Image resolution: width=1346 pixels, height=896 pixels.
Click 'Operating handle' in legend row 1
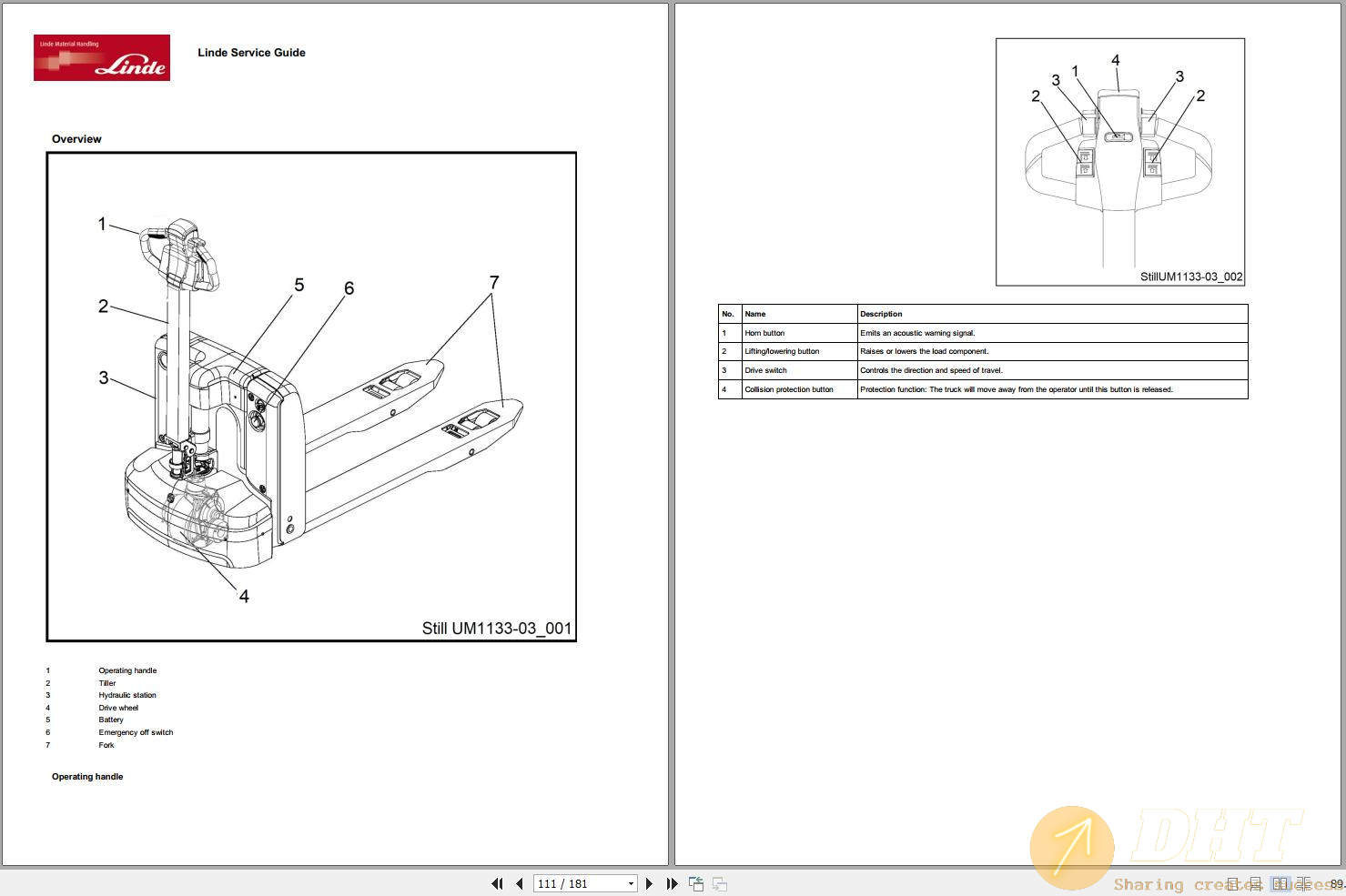(x=127, y=670)
